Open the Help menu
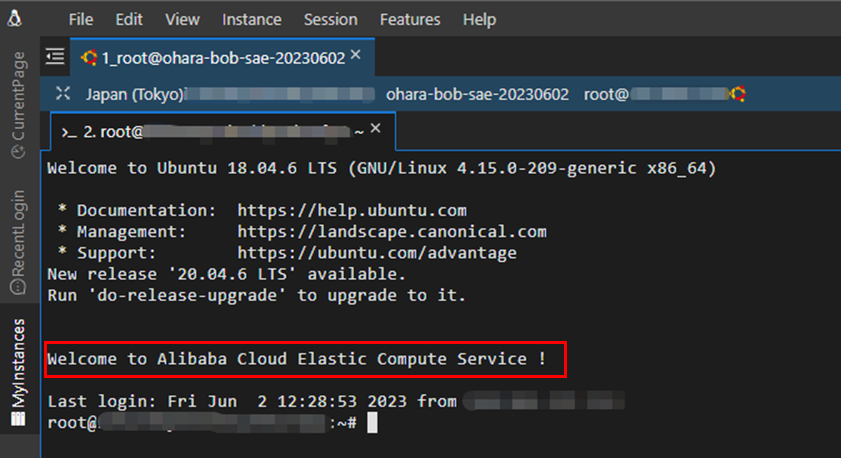This screenshot has width=841, height=458. [x=479, y=19]
